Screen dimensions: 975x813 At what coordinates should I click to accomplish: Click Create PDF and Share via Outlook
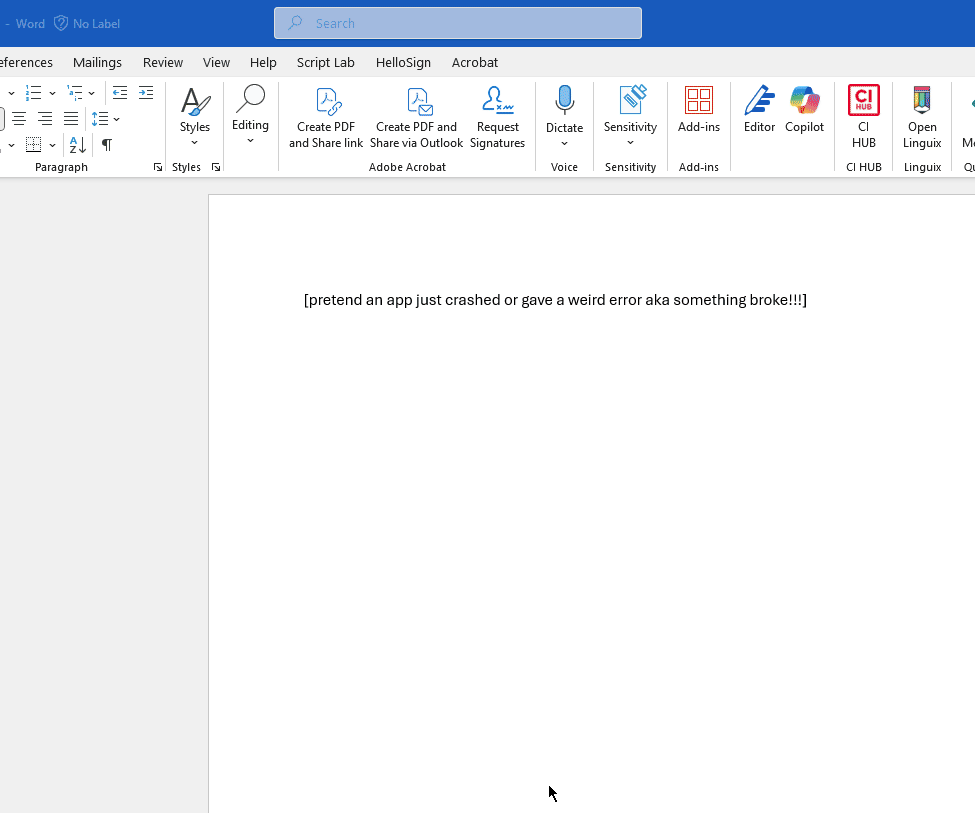pos(417,118)
